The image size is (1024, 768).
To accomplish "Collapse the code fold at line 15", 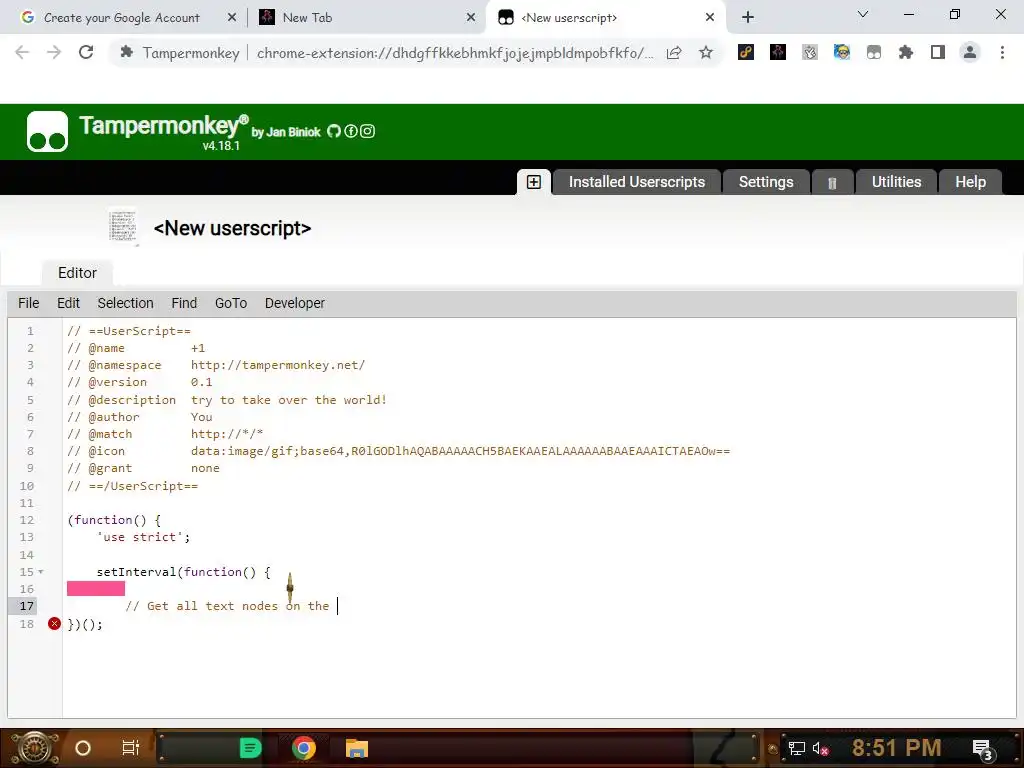I will (x=40, y=572).
